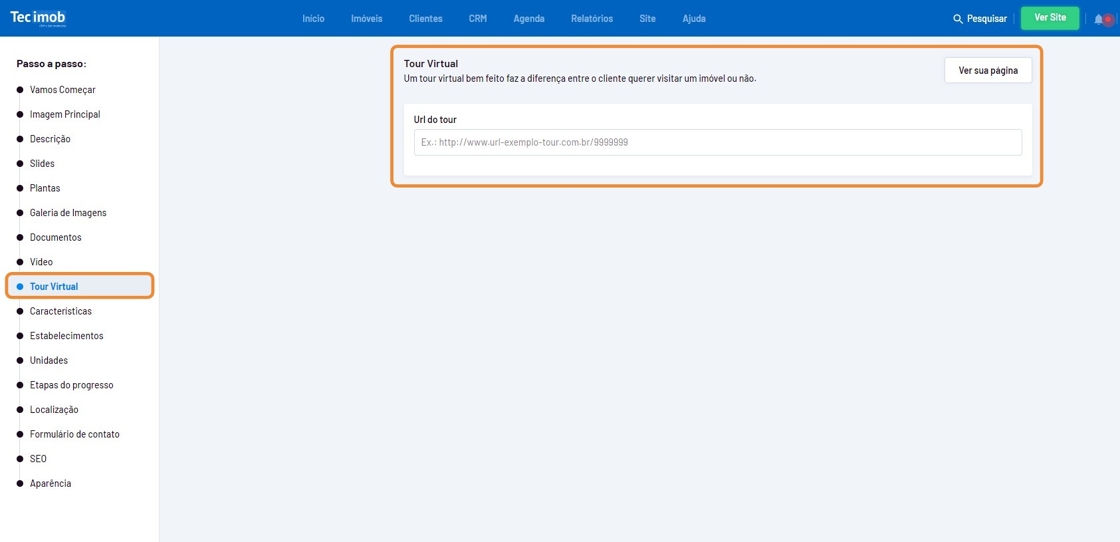Open search with the Pesquisar magnifier icon
This screenshot has width=1120, height=542.
[958, 19]
